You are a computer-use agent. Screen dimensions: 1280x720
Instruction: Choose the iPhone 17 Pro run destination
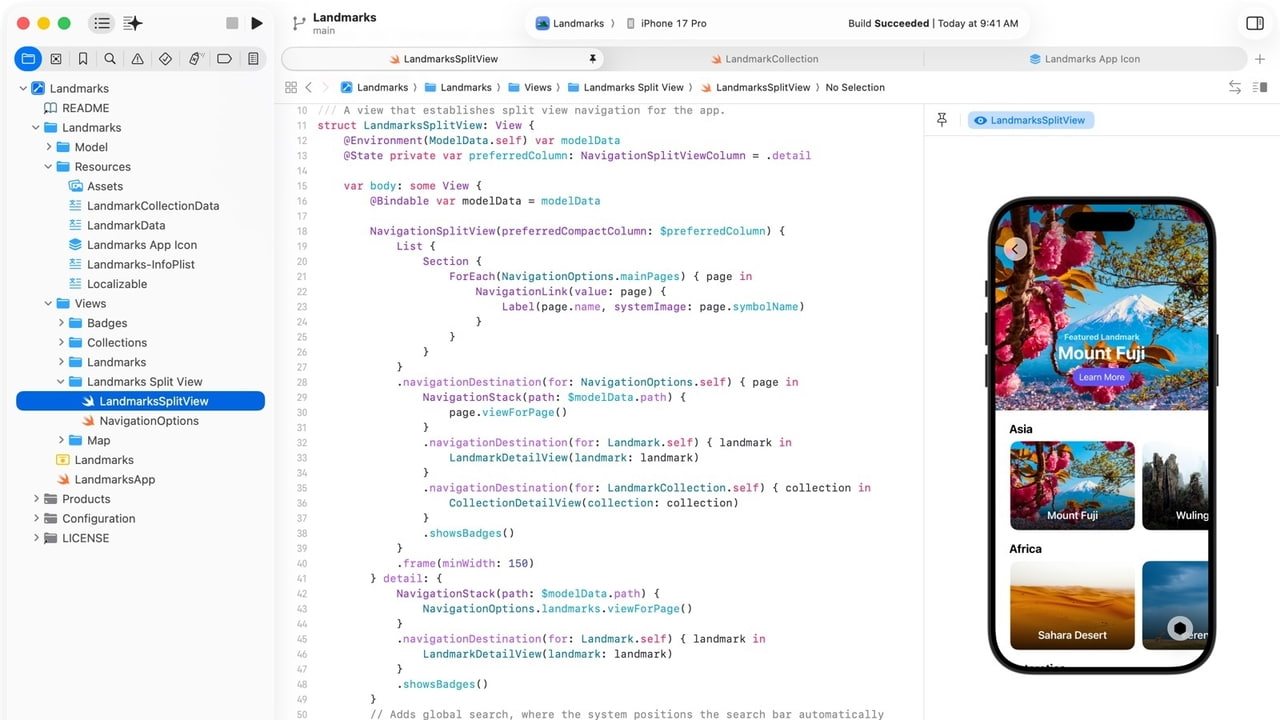click(x=666, y=23)
